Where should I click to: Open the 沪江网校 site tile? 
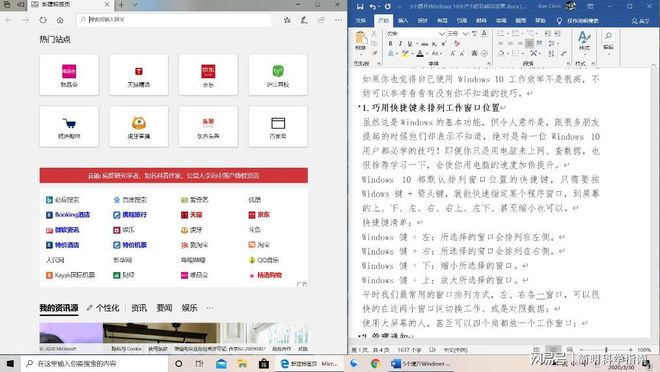point(278,75)
